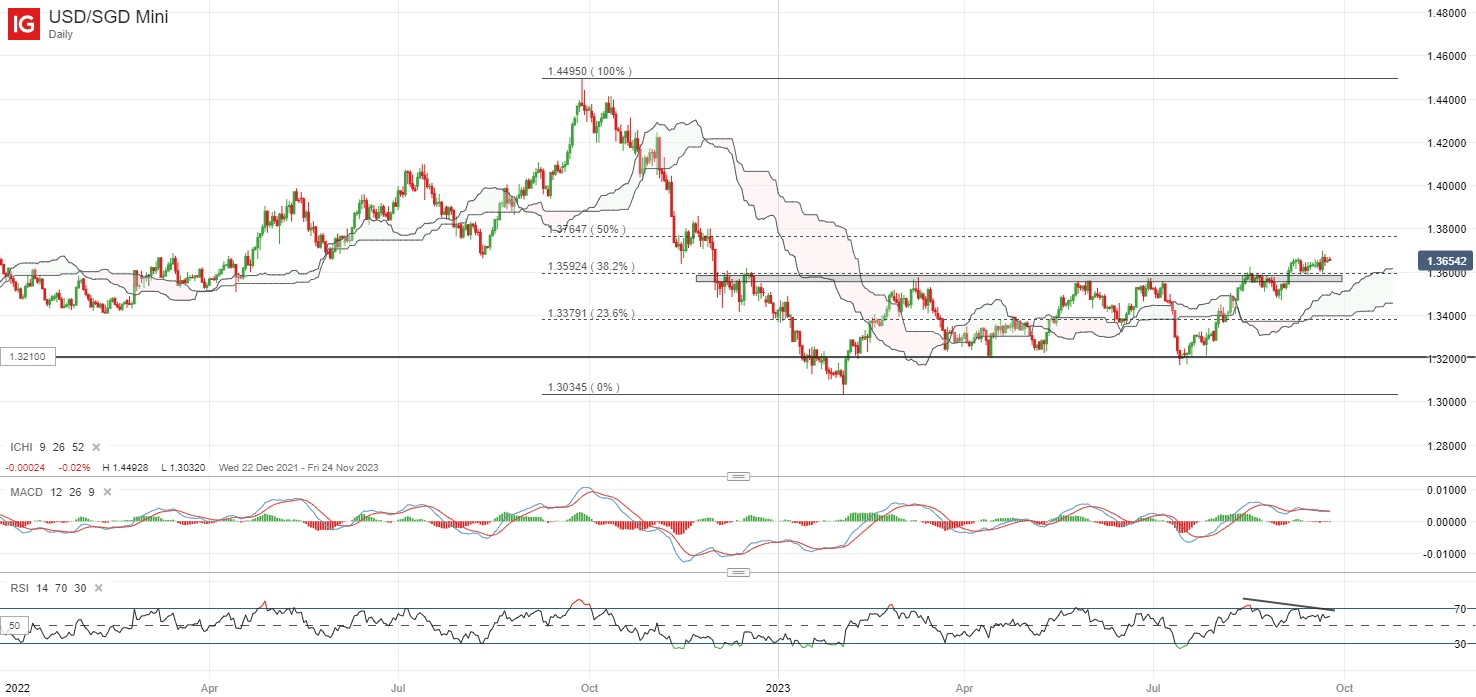Open ICHI 9 26 52 indicator settings
Screen dimensions: 1476x697
pyautogui.click(x=48, y=448)
